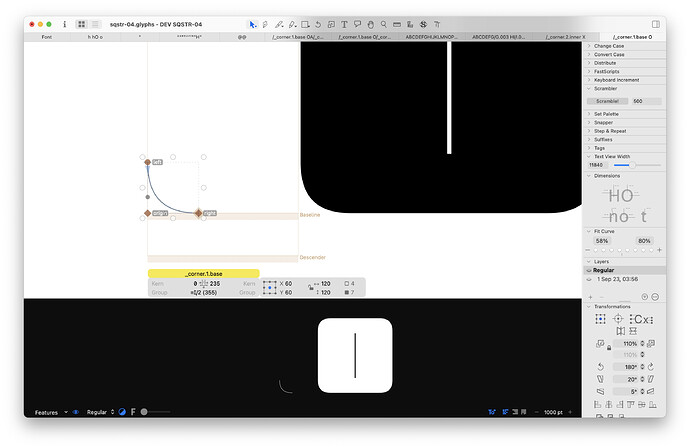Select the Rotate tool
The image size is (690, 448).
(x=318, y=25)
